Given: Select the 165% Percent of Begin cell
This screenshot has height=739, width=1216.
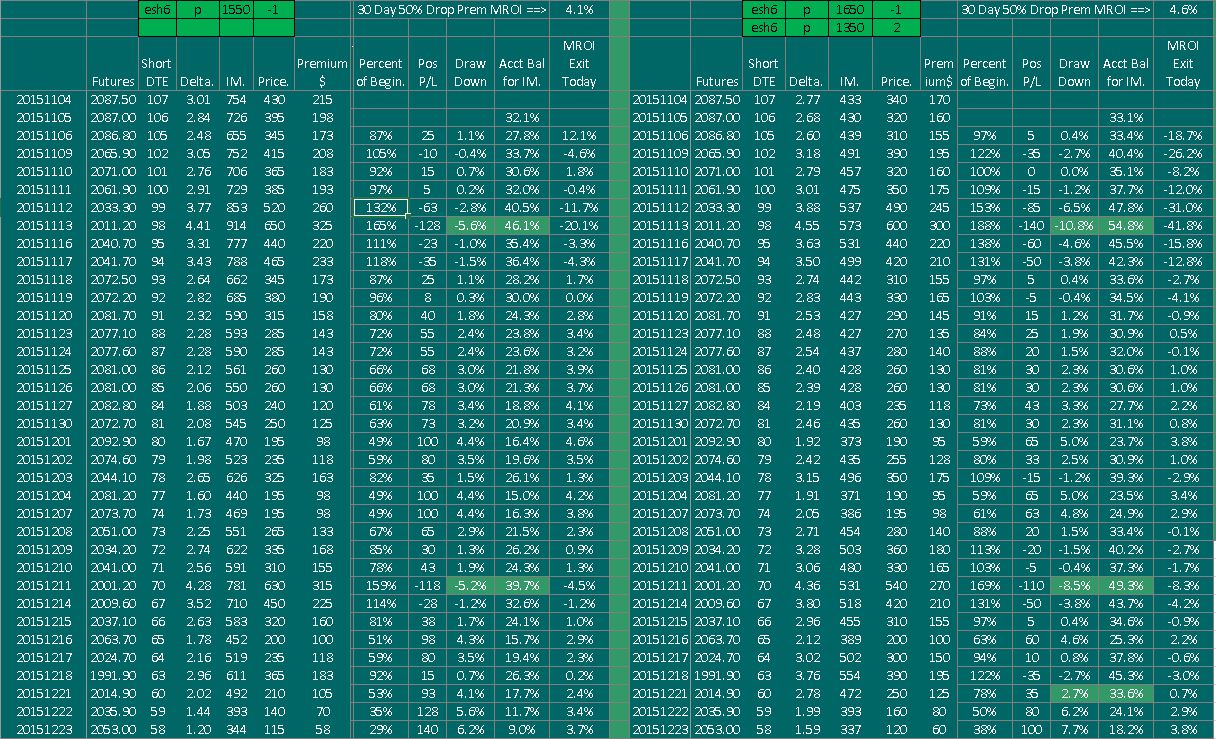Looking at the screenshot, I should (380, 226).
